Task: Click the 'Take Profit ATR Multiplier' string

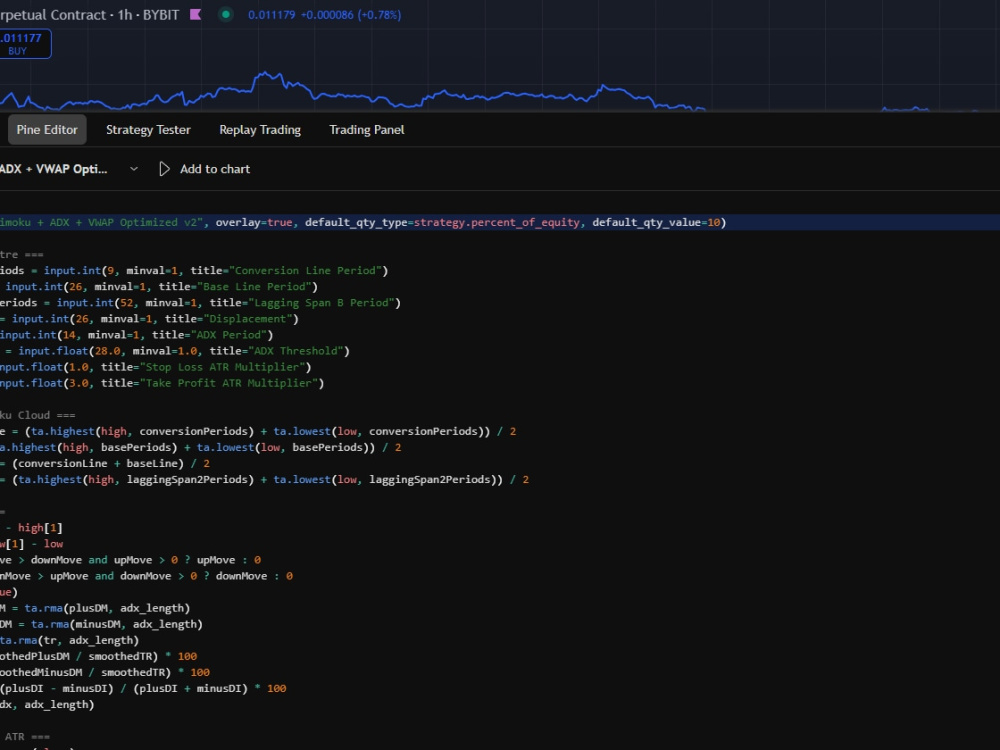Action: tap(228, 383)
